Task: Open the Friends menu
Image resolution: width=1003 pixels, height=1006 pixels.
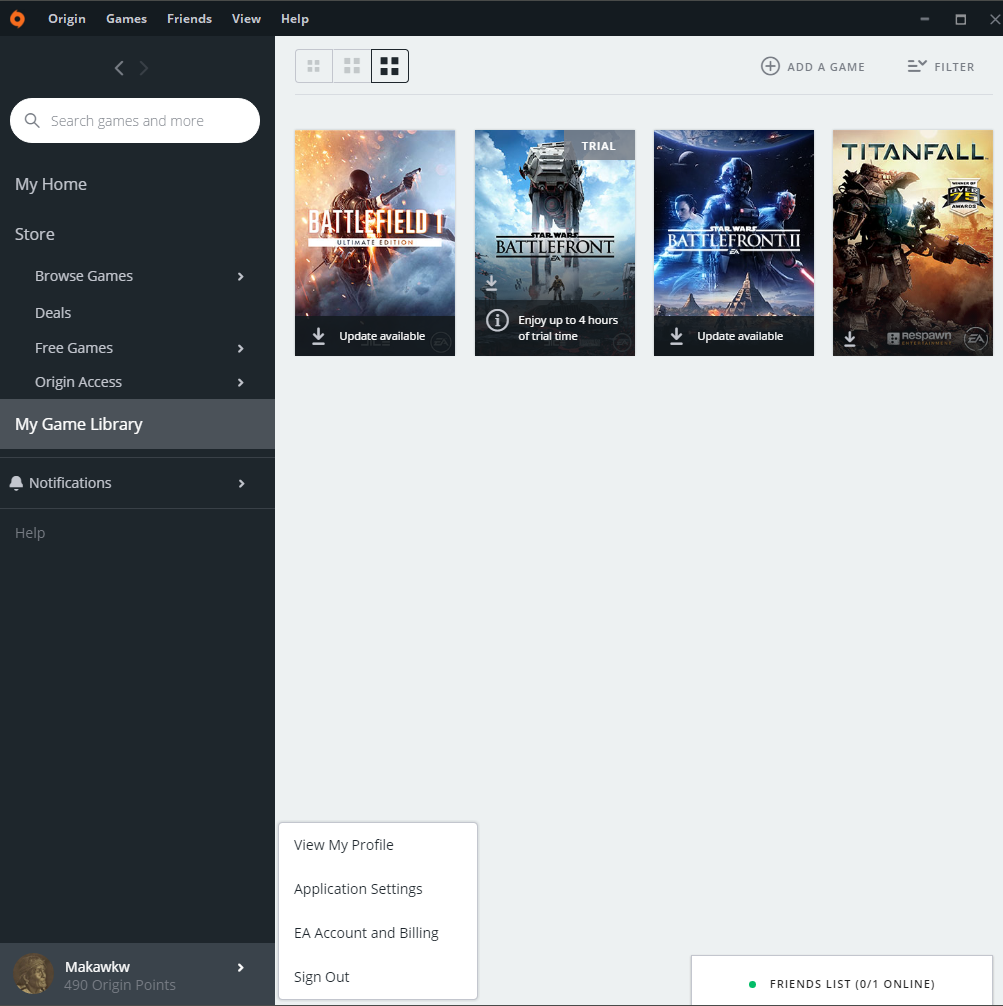Action: click(189, 19)
